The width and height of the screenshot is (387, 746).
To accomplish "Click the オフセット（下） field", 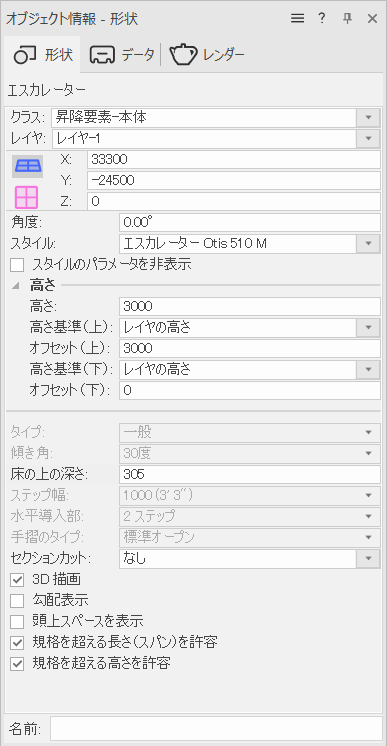I will pos(249,391).
